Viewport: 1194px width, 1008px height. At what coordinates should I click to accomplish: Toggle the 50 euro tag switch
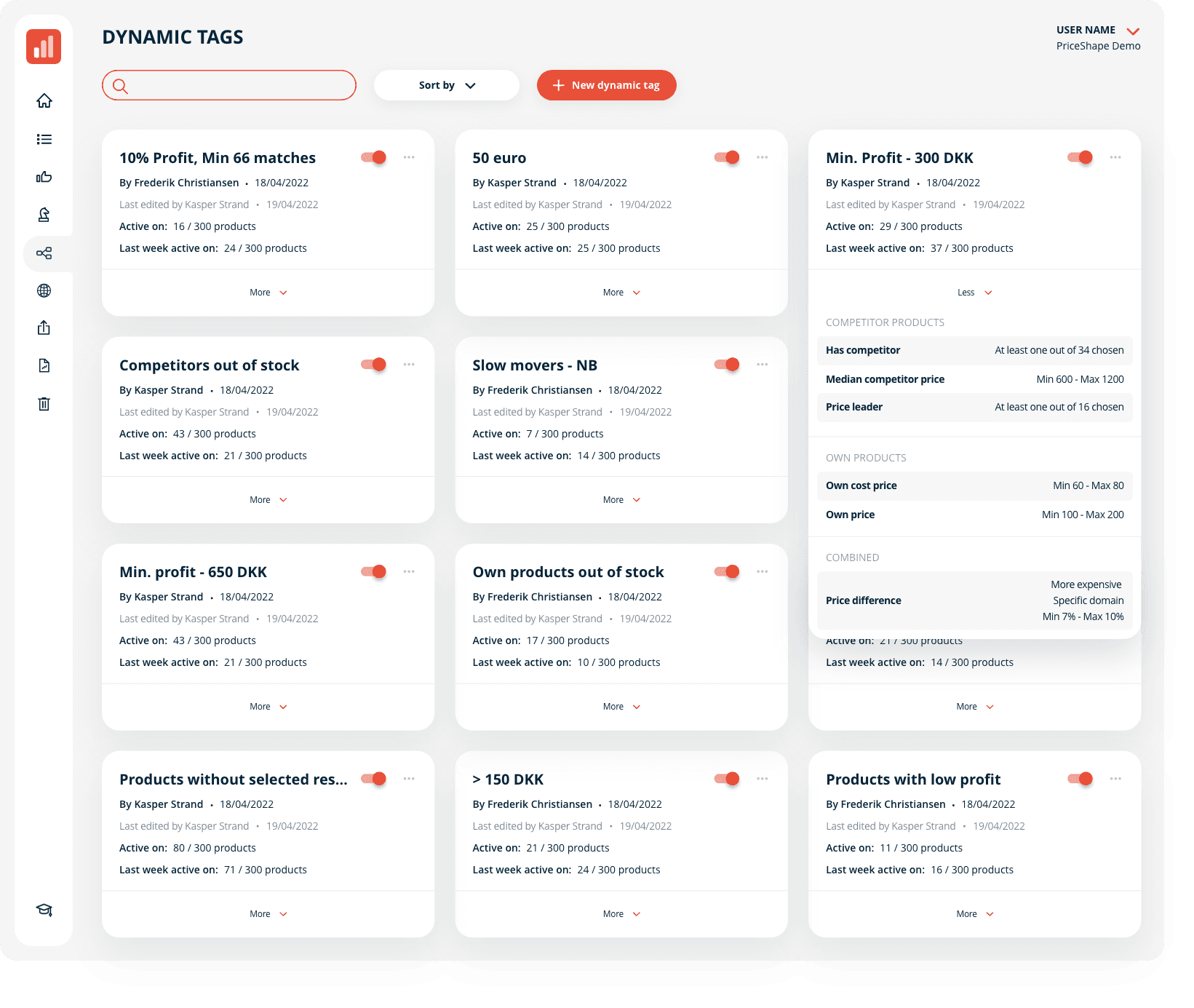pos(727,157)
